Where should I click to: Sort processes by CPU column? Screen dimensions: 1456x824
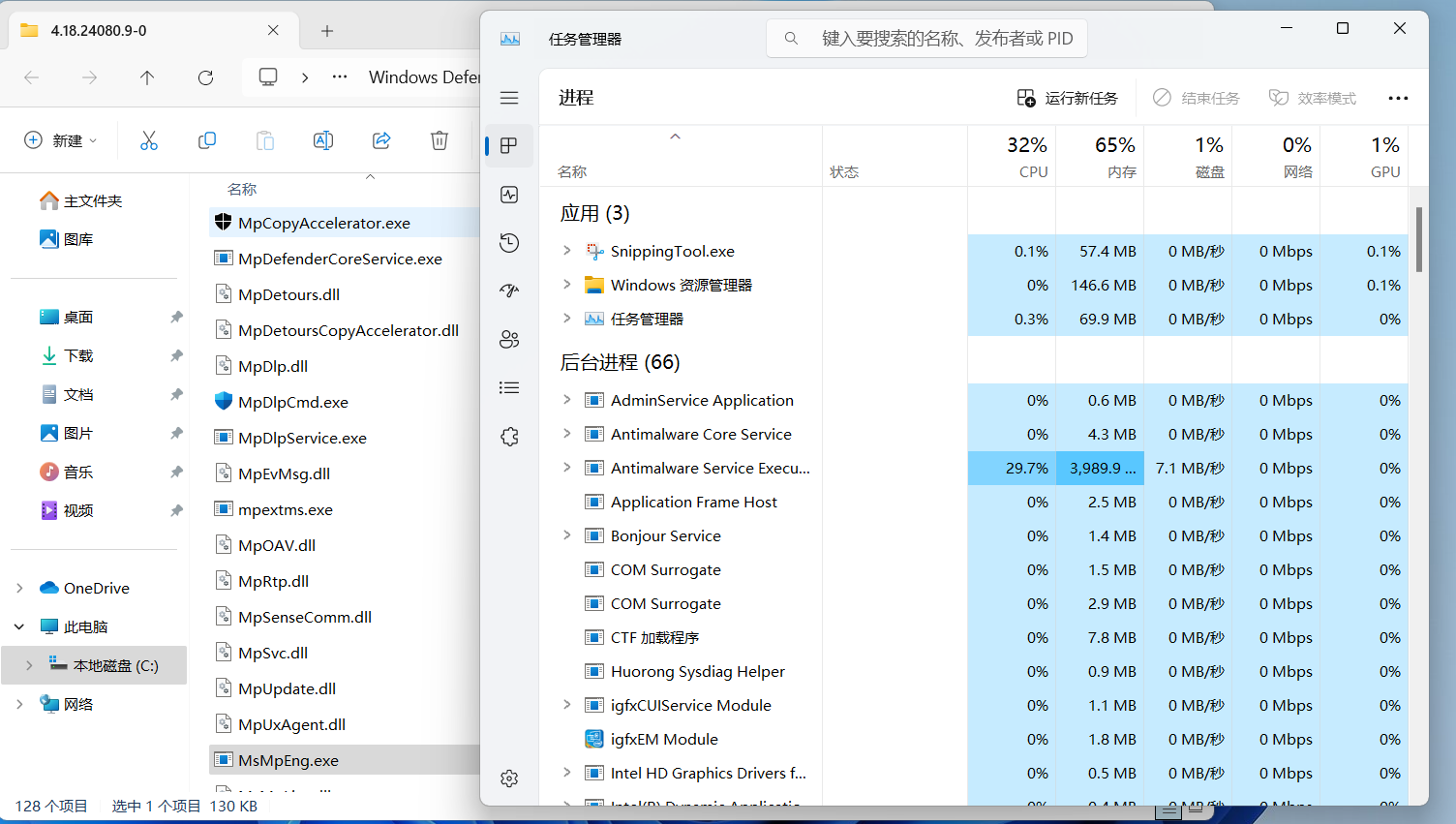tap(1011, 155)
